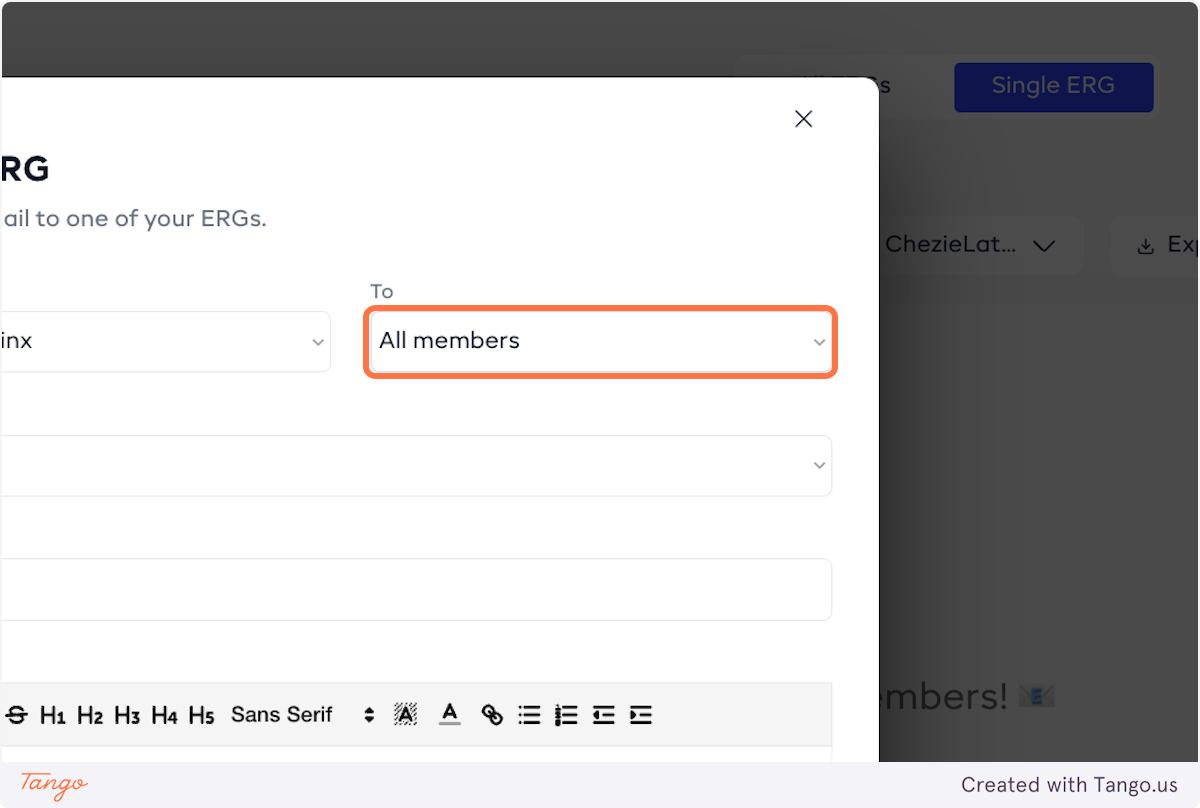1200x808 pixels.
Task: Open the Sans Serif font dropdown
Action: coord(302,715)
